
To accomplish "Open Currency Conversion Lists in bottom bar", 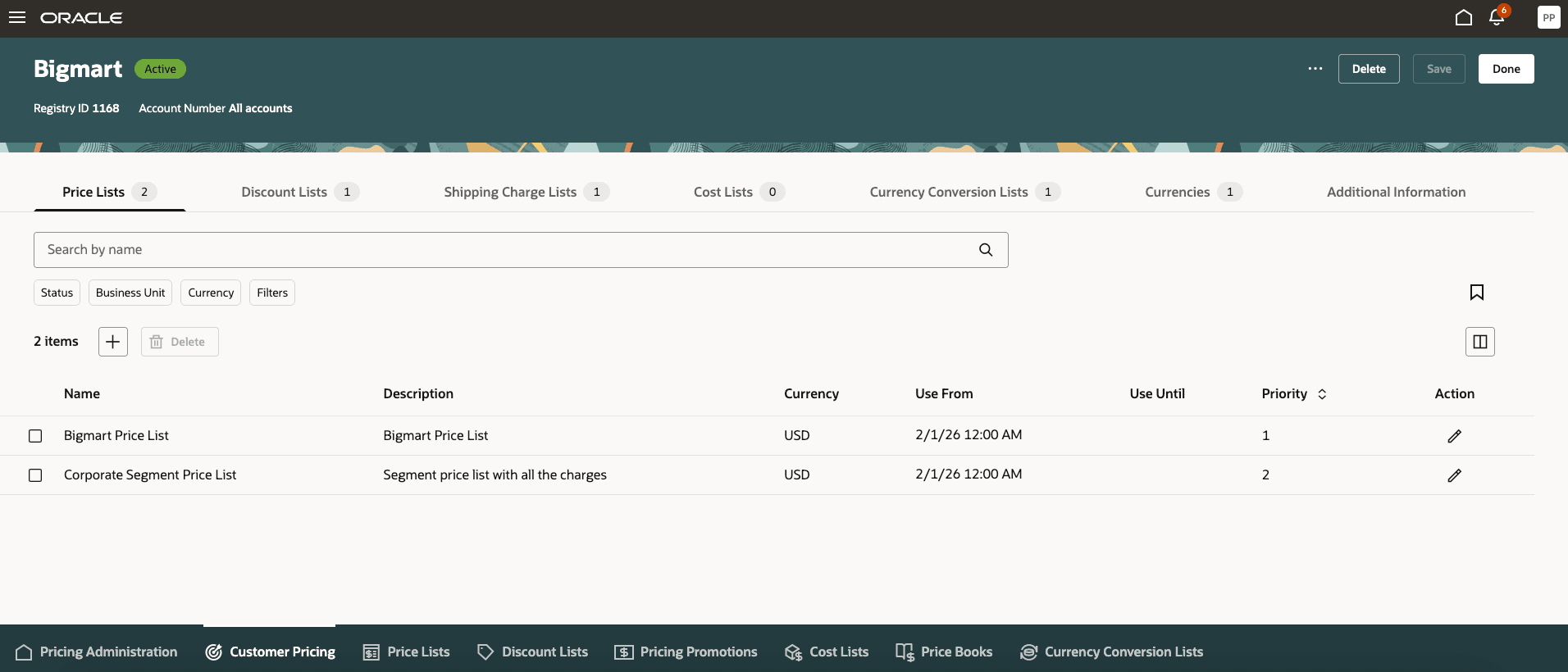I will 1111,652.
